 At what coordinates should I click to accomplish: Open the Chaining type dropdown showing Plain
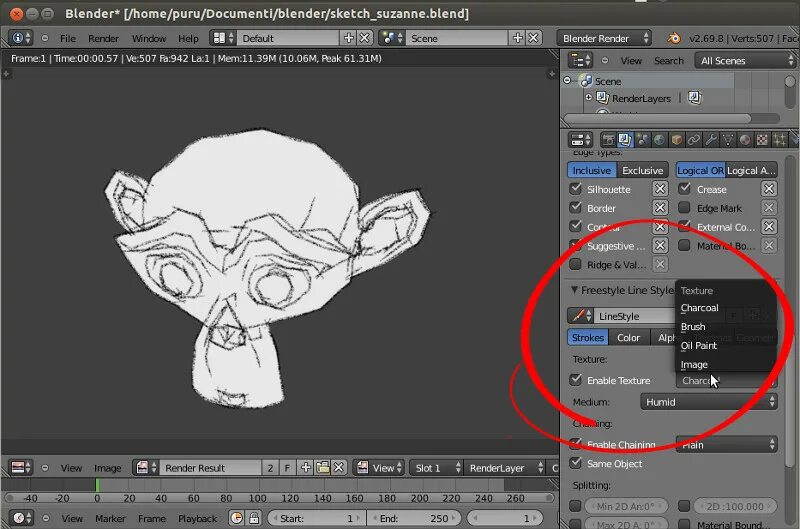pos(727,445)
